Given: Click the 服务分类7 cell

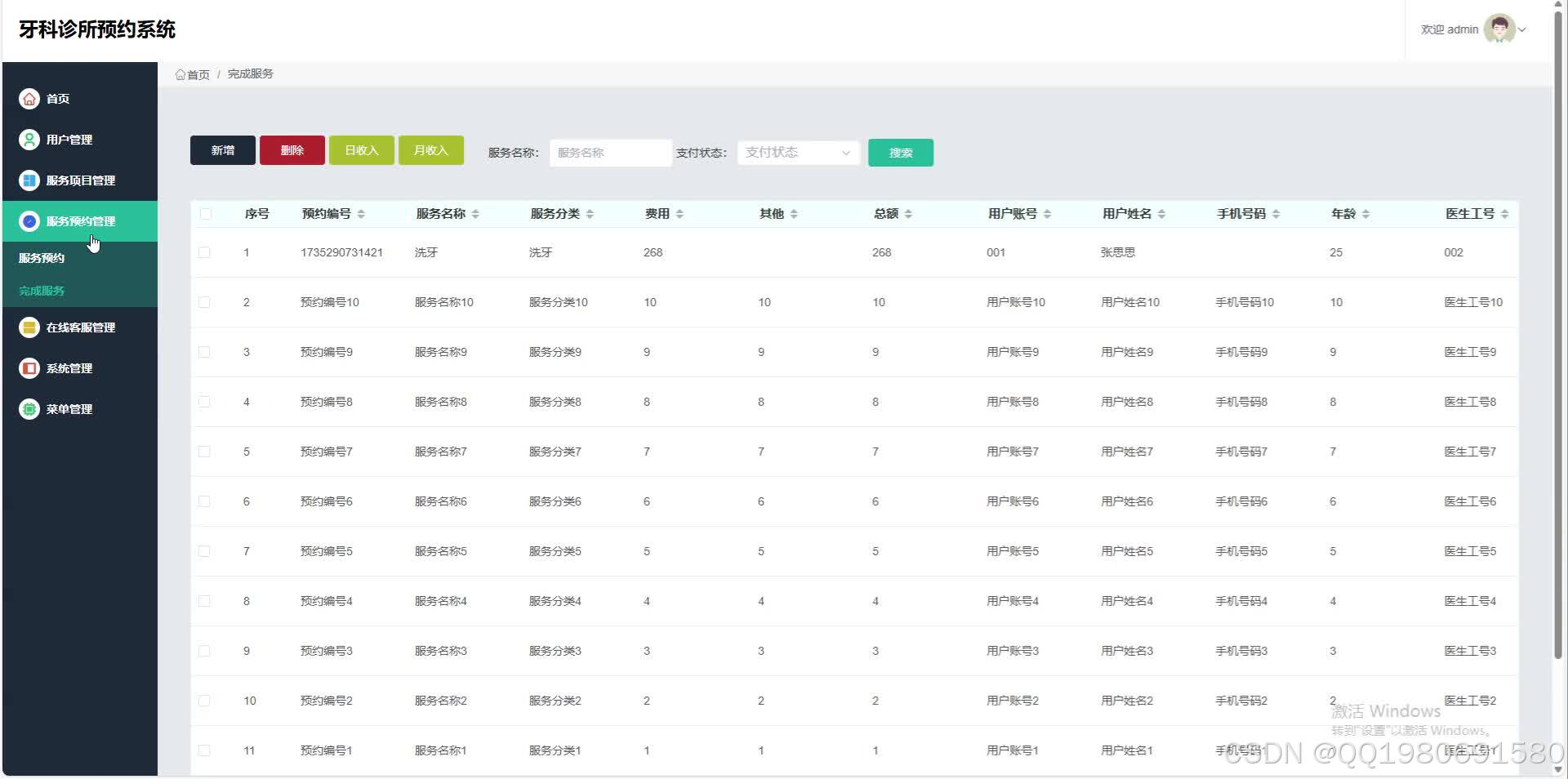Looking at the screenshot, I should pos(555,452).
